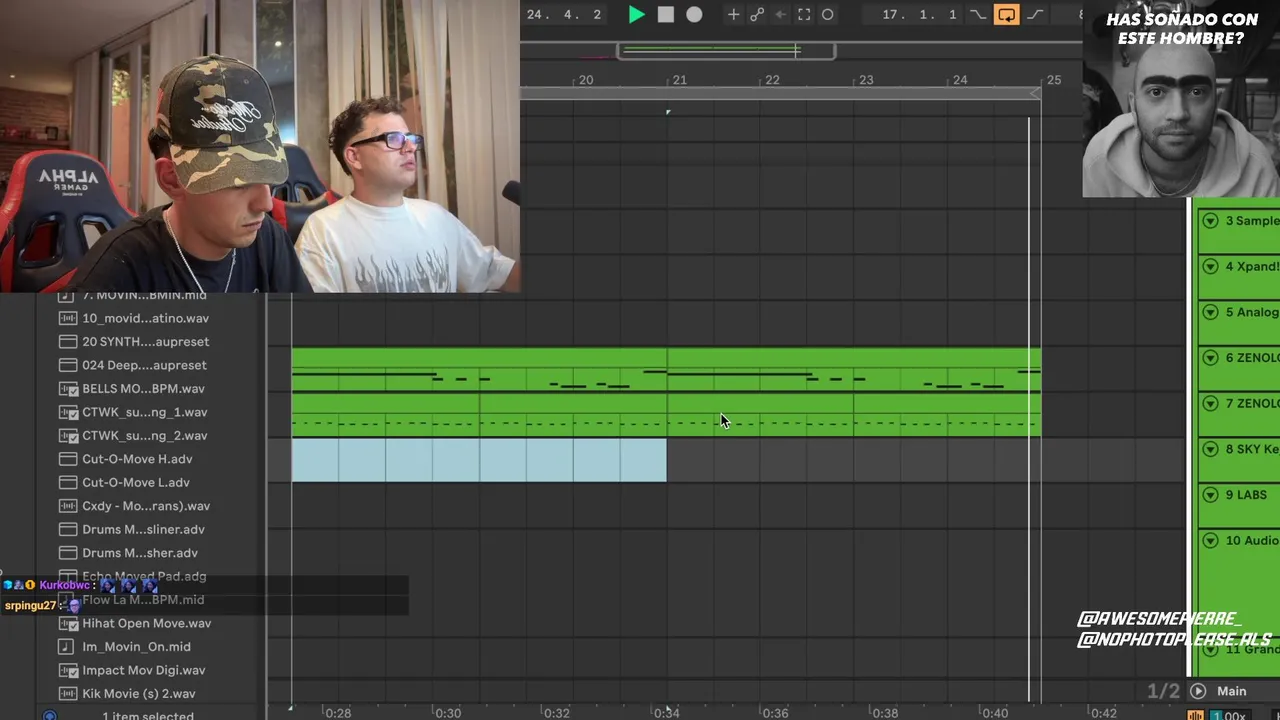
Task: Fold track 5 Analog with its arrow
Action: [1210, 312]
